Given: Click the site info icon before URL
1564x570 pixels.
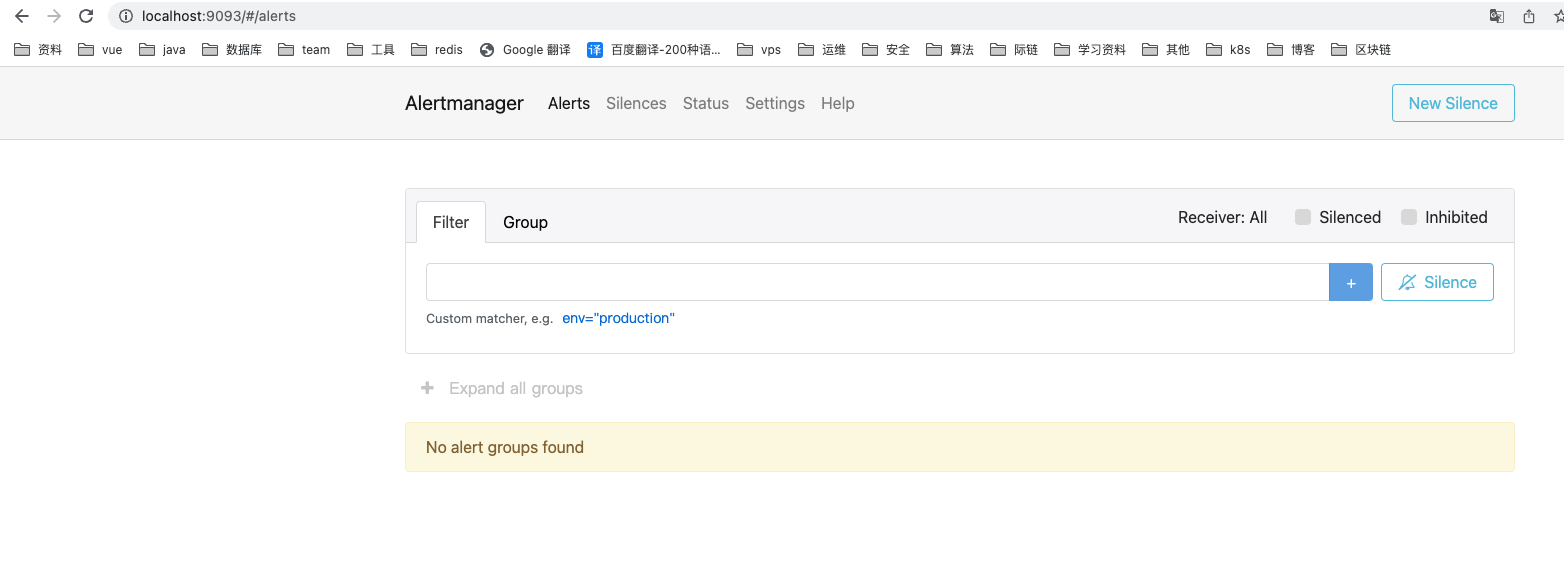Looking at the screenshot, I should pyautogui.click(x=126, y=16).
